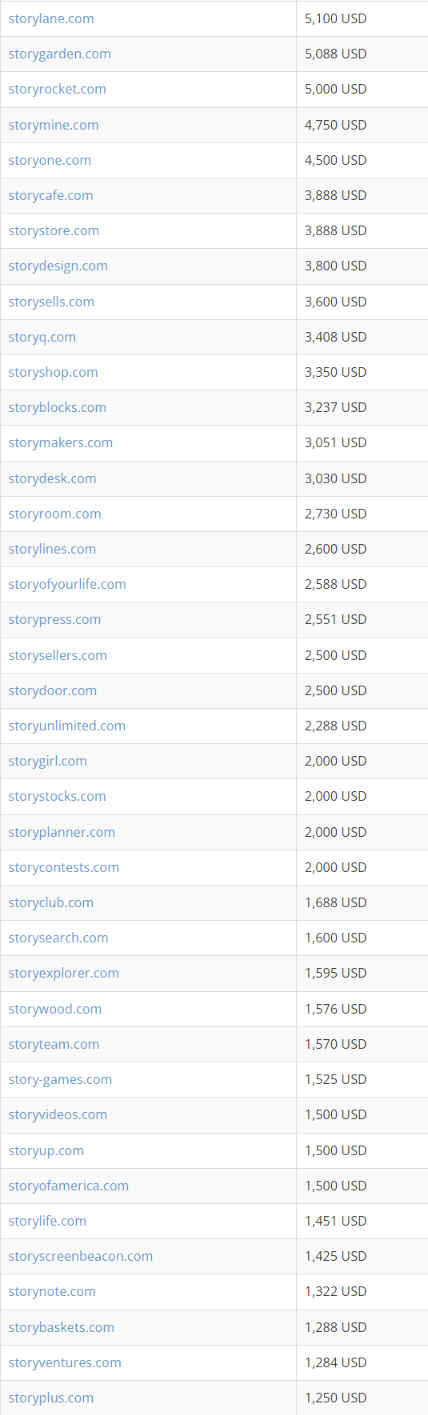Image resolution: width=428 pixels, height=1415 pixels.
Task: Visit the storycafe.com link
Action: pyautogui.click(x=51, y=195)
